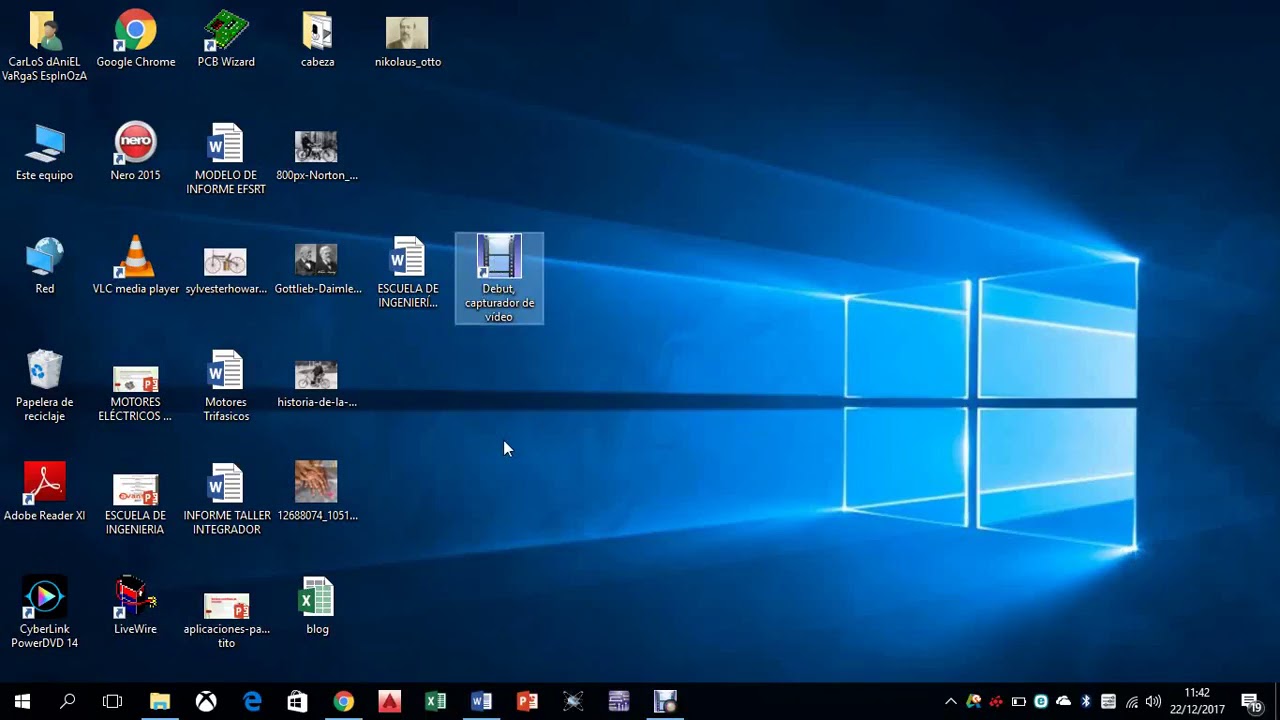Screen dimensions: 1280x720
Task: Select MODELO DE INFORME EFSRT Word document
Action: tap(226, 160)
